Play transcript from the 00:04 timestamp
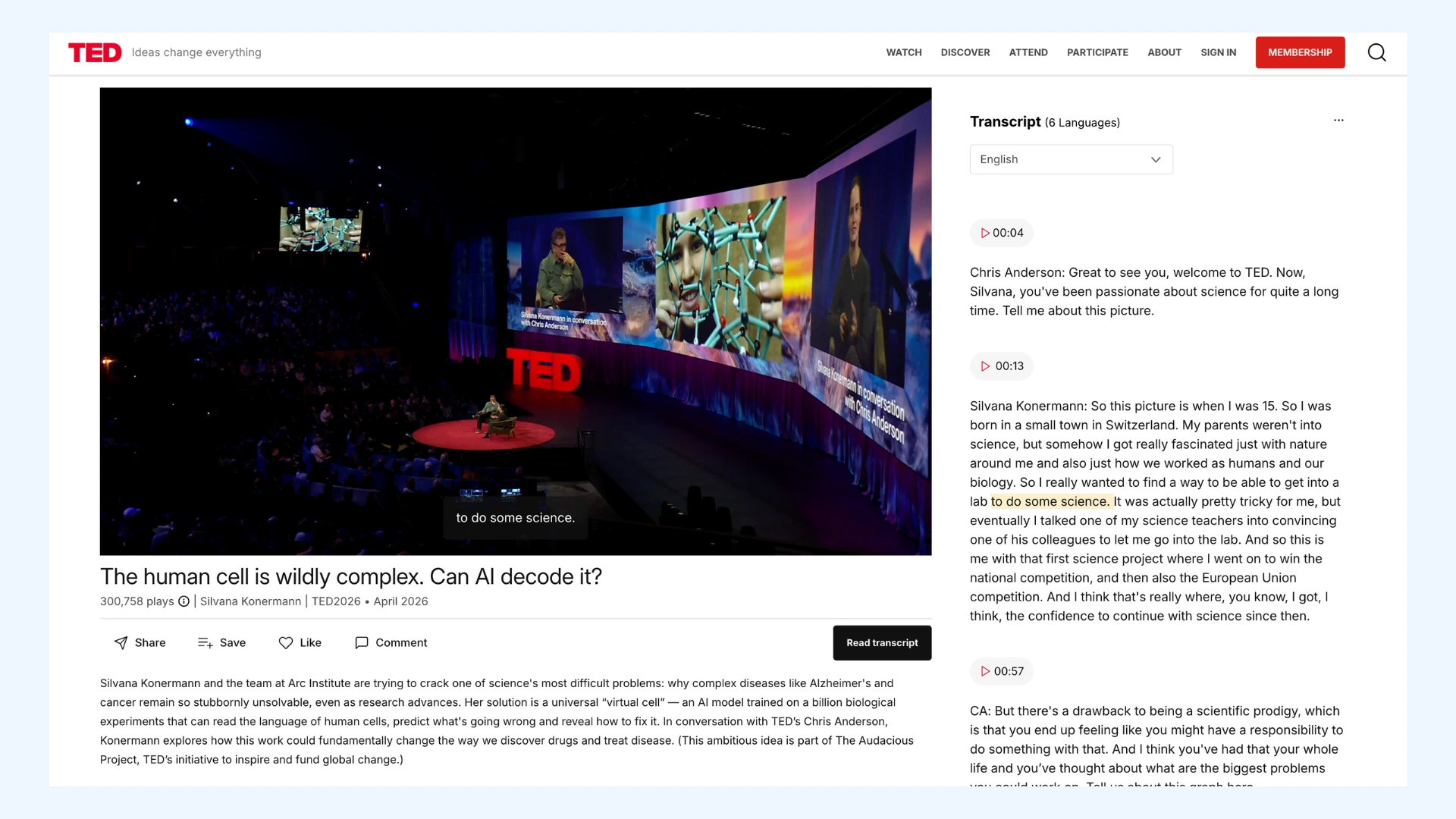The height and width of the screenshot is (819, 1456). tap(1002, 233)
